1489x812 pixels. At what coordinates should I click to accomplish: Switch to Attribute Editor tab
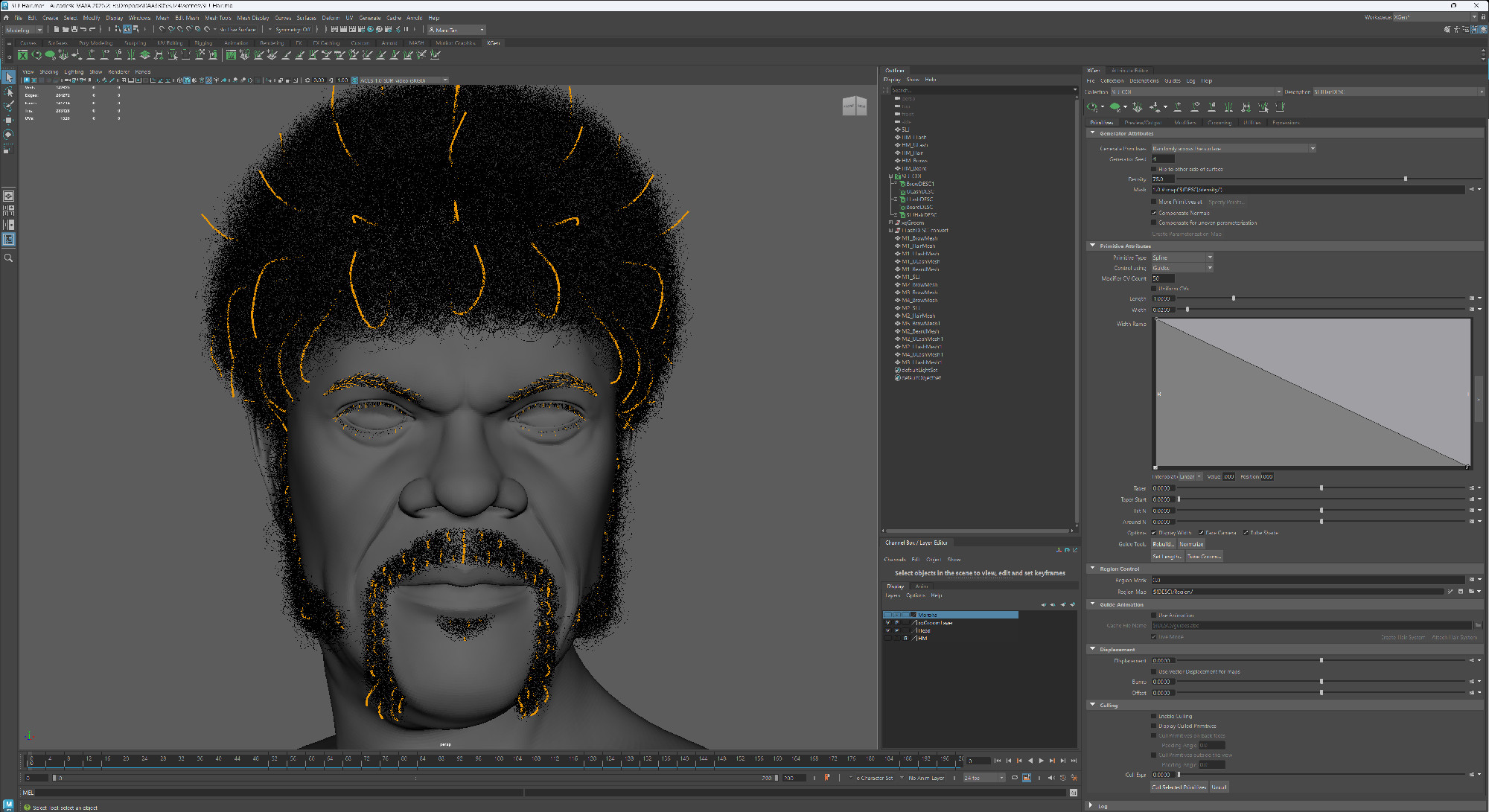tap(1130, 71)
